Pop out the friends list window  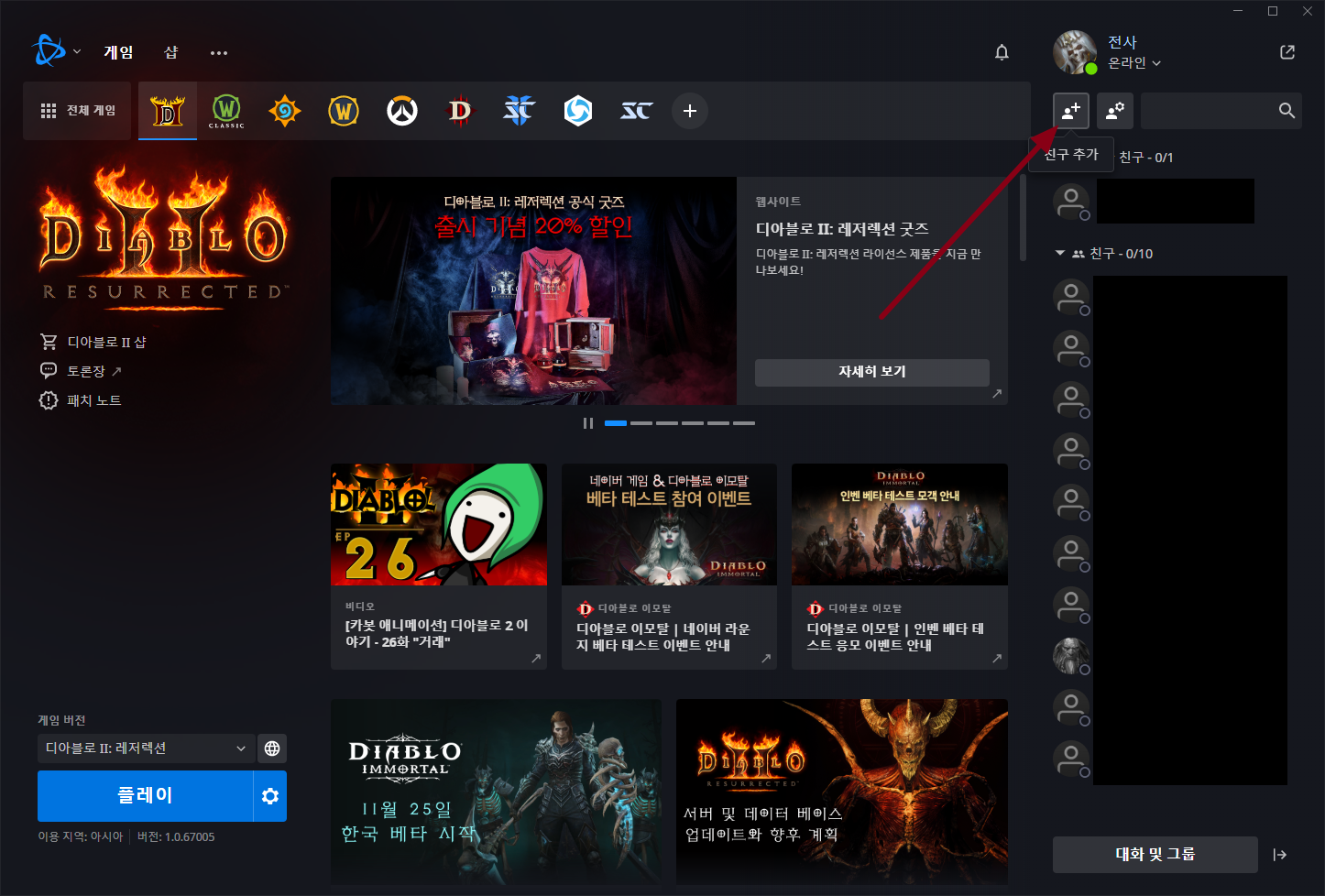(1287, 52)
